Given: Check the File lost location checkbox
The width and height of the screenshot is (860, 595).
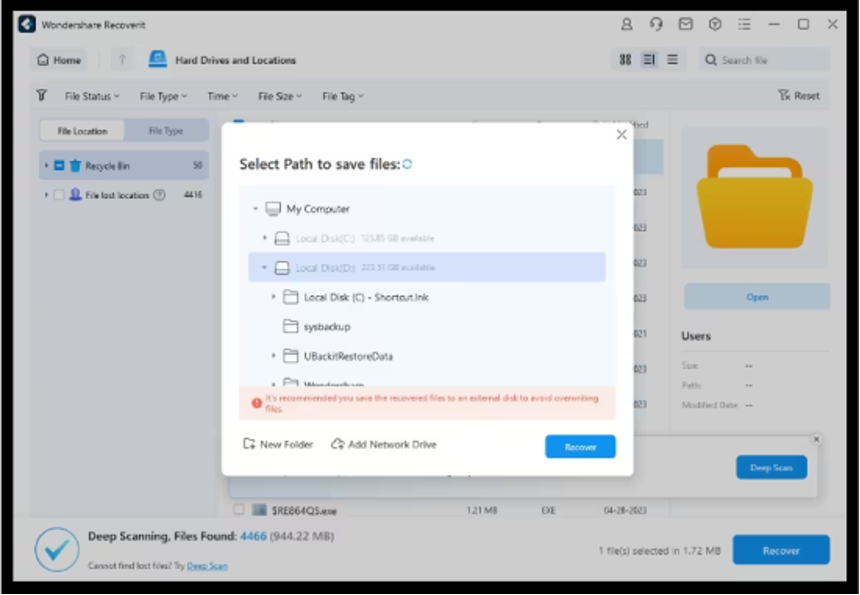Looking at the screenshot, I should (59, 195).
